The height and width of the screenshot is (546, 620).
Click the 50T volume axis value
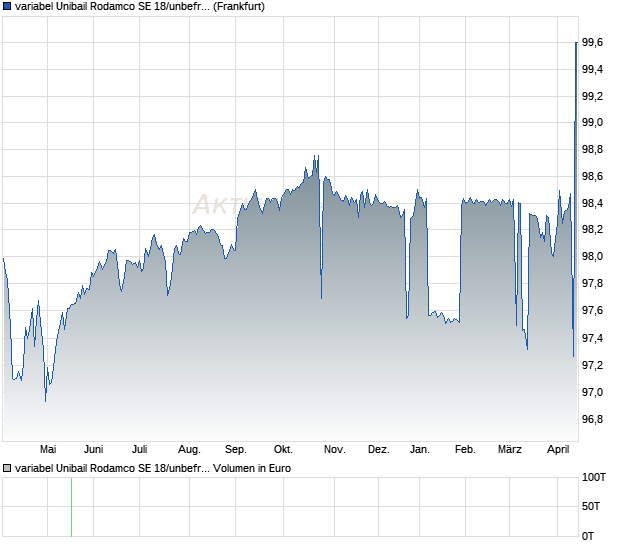click(x=591, y=506)
